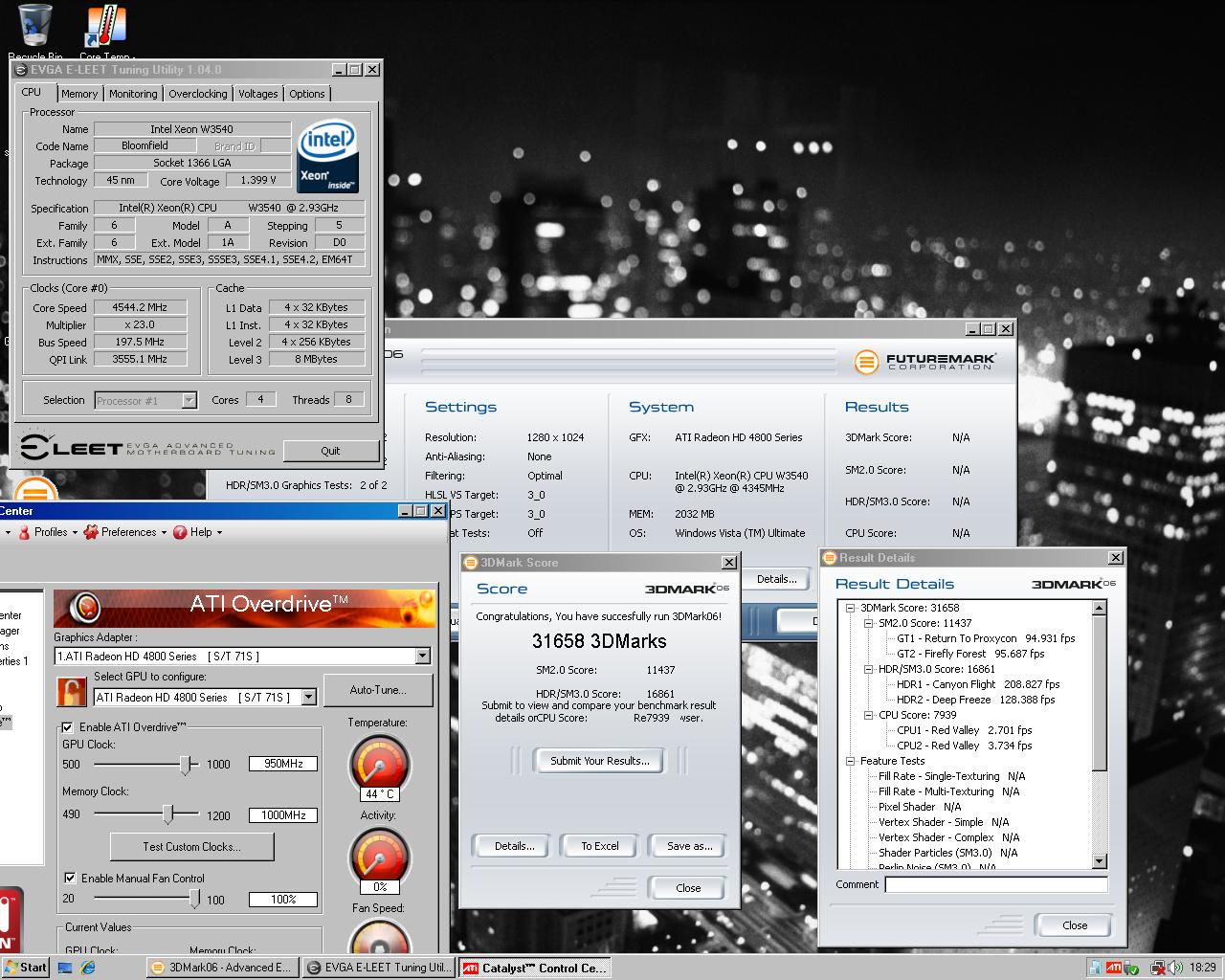Click the Fan Speed gauge dial
1225x980 pixels.
click(x=378, y=936)
